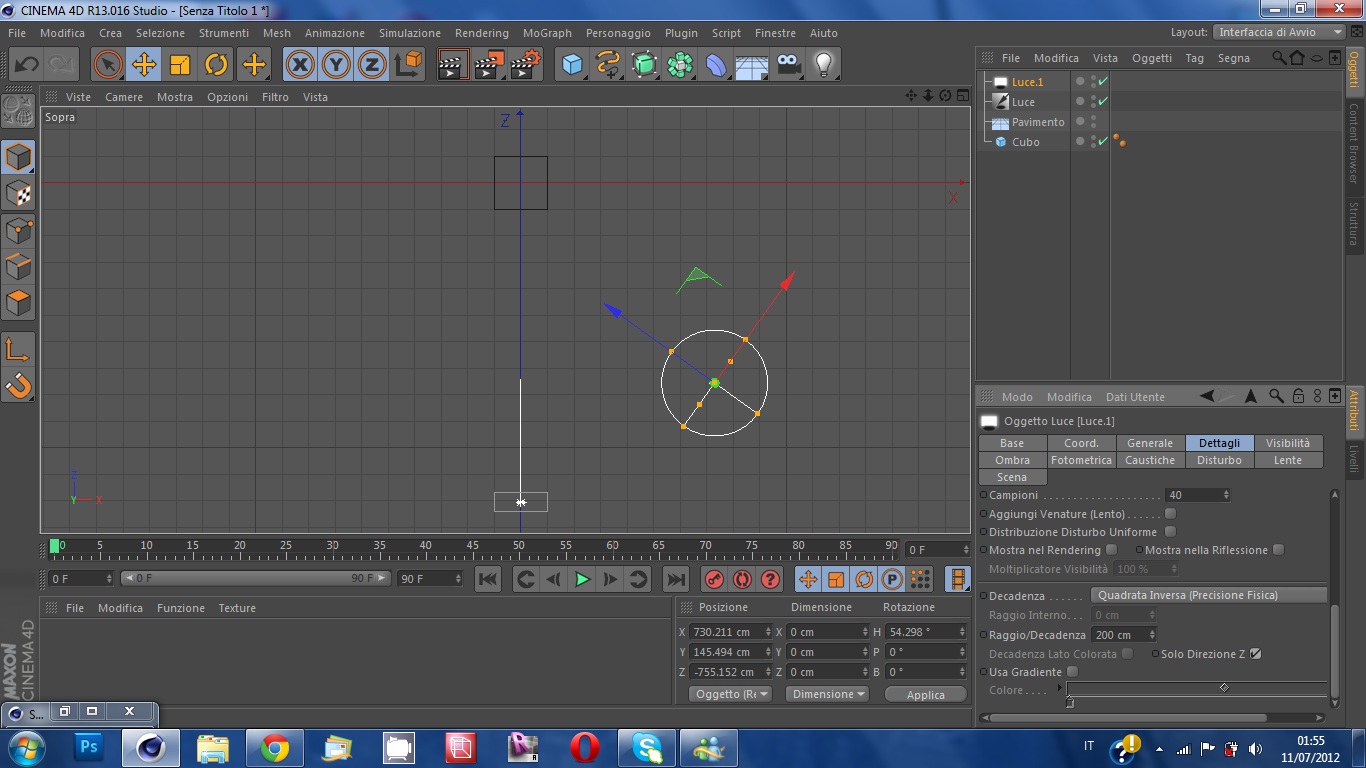Click the Scale tool icon
Screen dimensions: 1366x768
pos(180,65)
